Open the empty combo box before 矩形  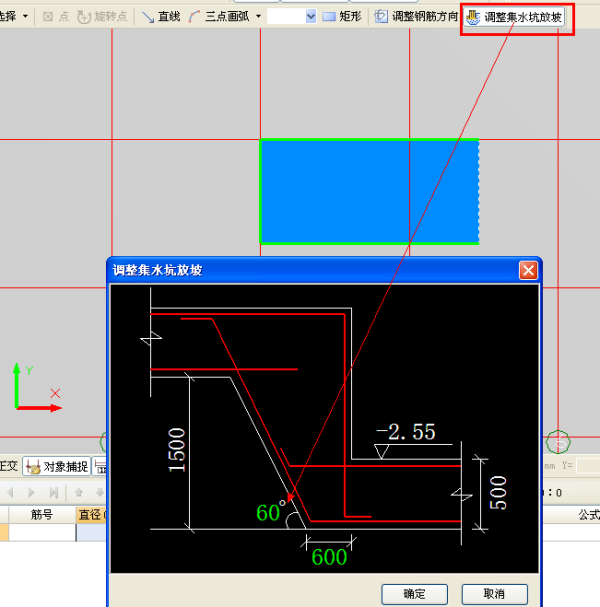tap(292, 17)
